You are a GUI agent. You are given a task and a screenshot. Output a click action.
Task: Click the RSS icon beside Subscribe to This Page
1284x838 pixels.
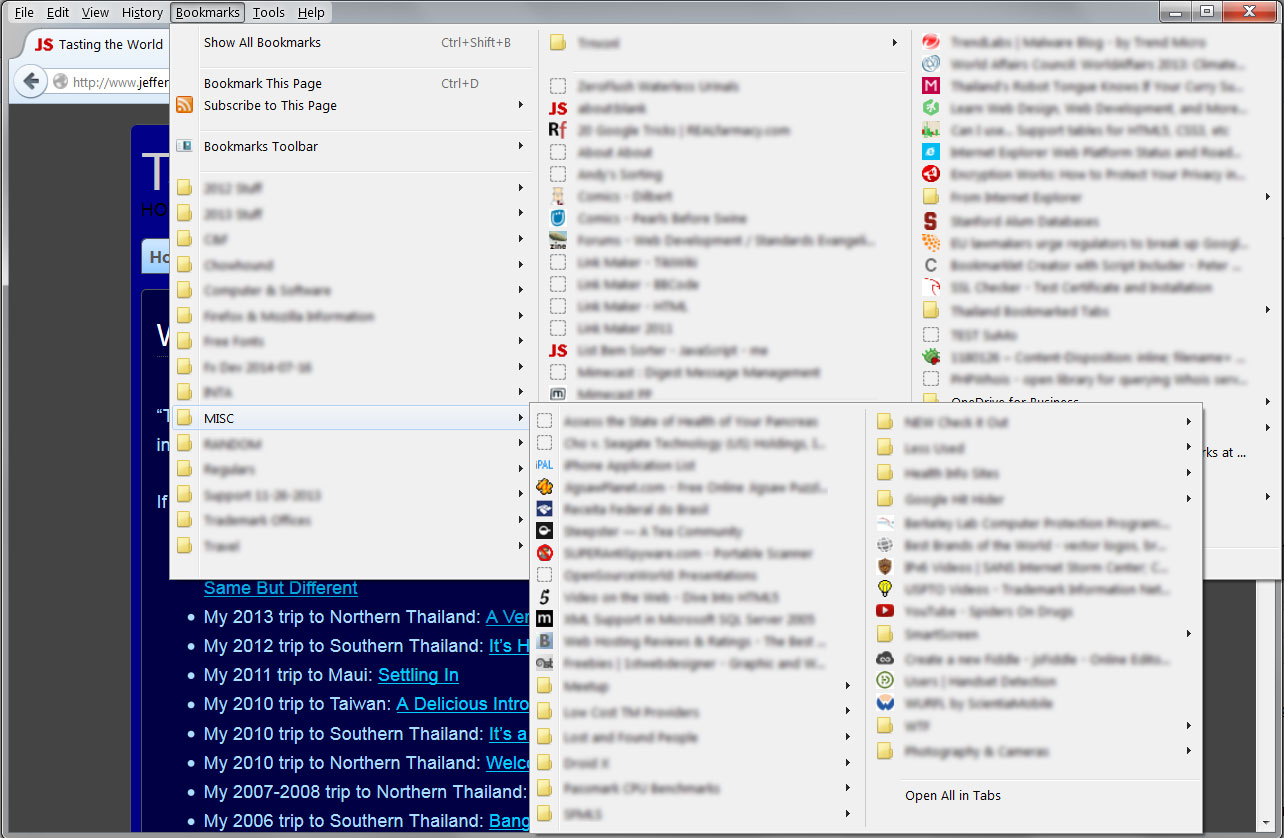[x=184, y=104]
